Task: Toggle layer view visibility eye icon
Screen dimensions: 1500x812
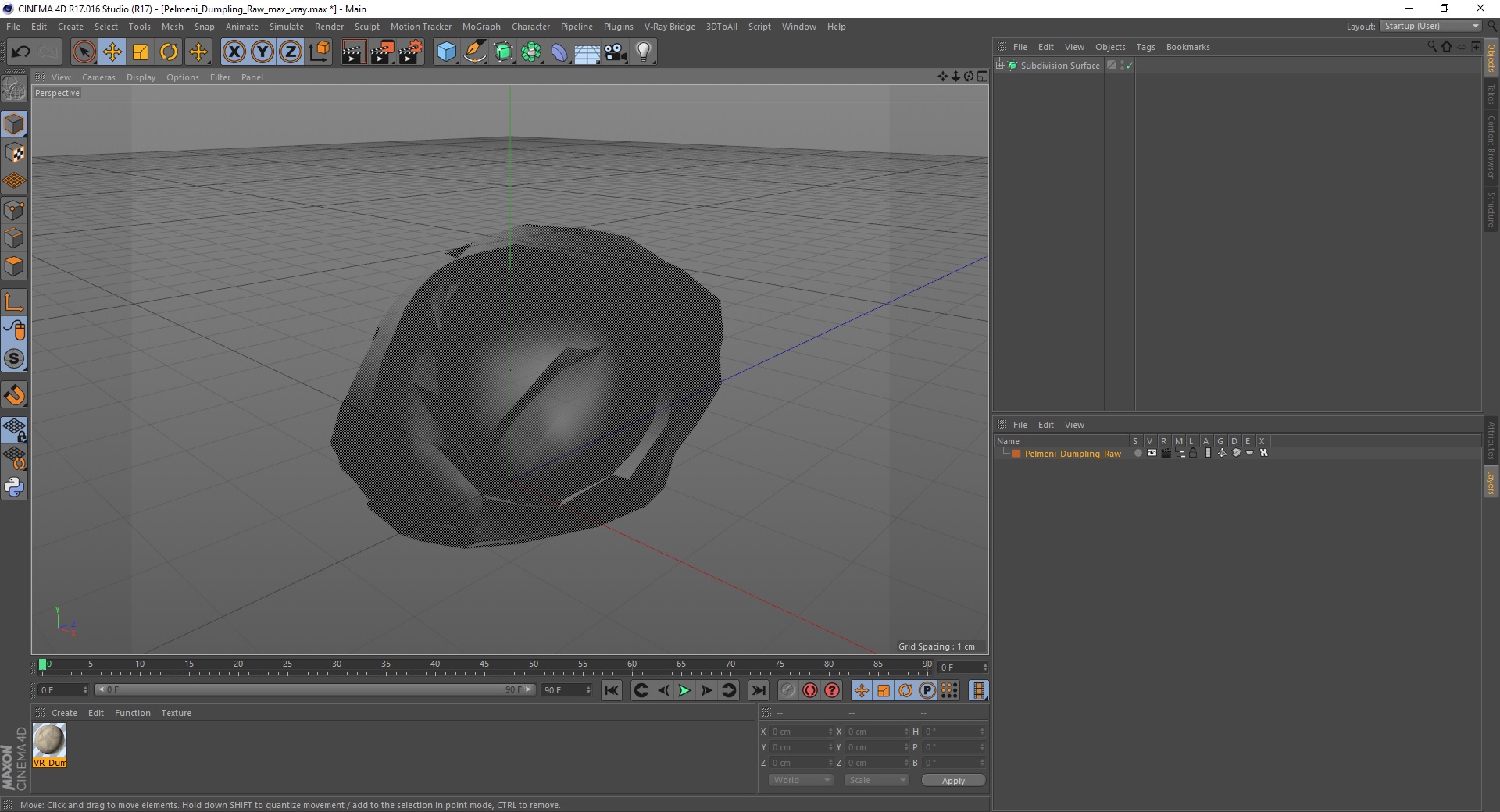Action: pyautogui.click(x=1152, y=453)
